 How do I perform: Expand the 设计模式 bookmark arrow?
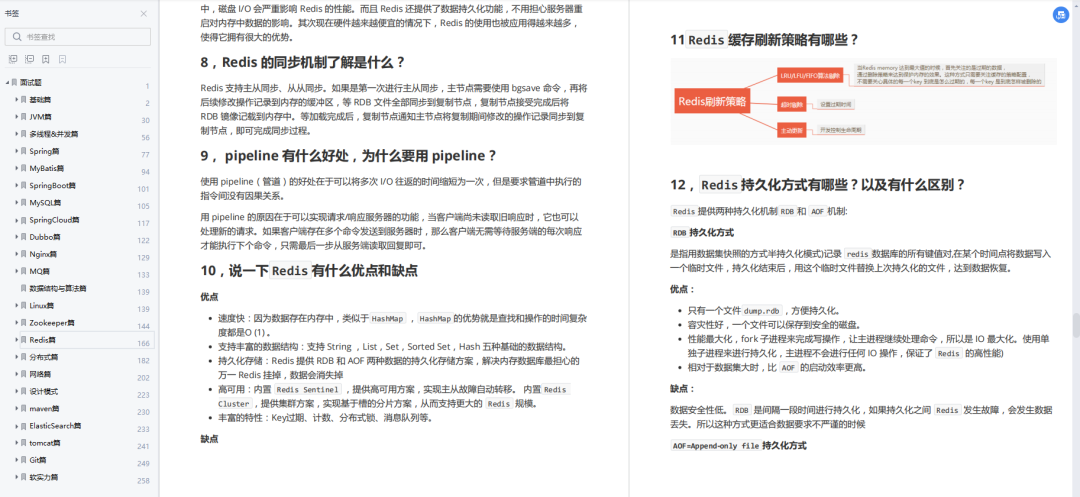coord(17,392)
